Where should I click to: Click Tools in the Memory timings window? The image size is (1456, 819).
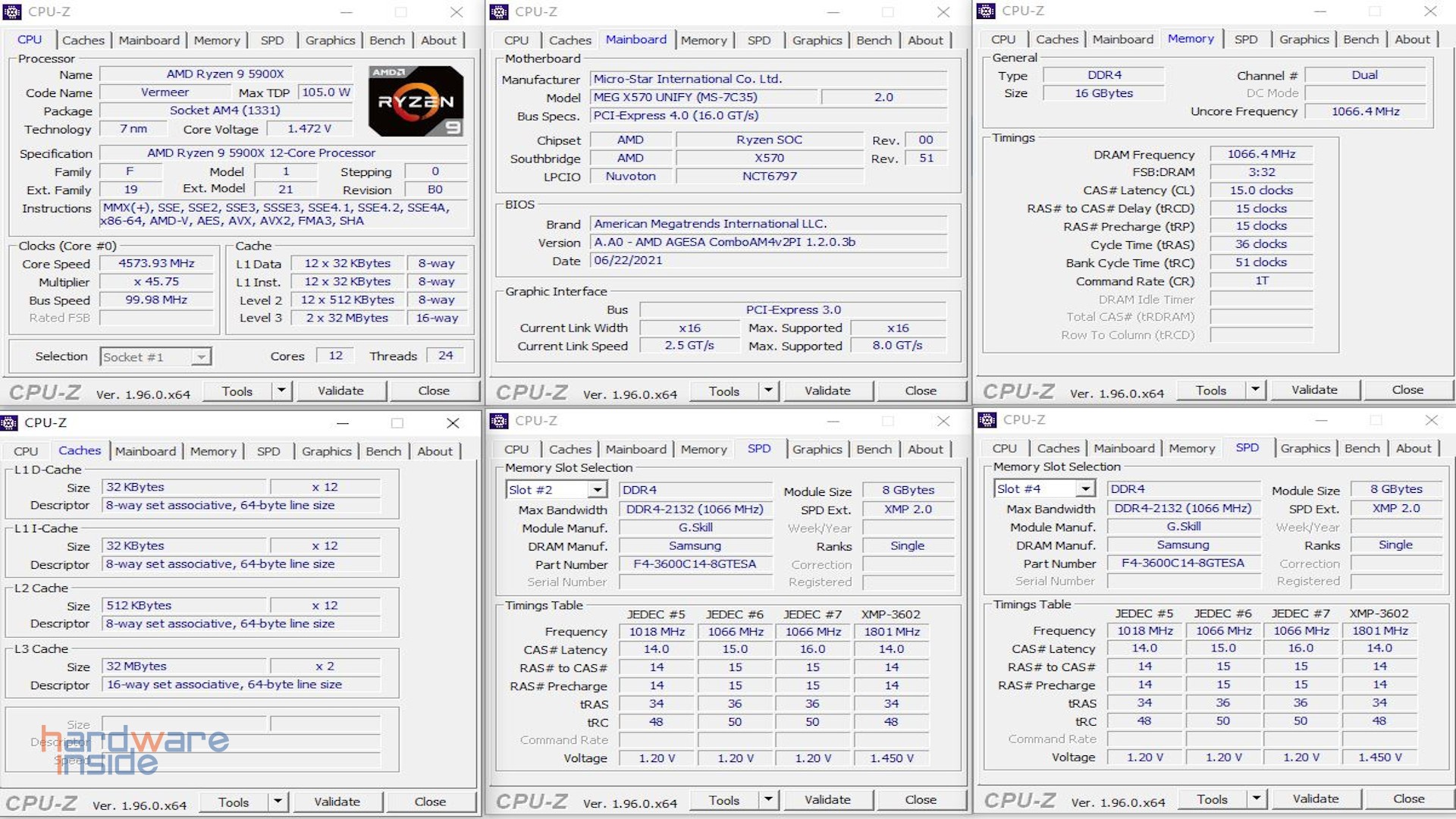(x=1211, y=390)
